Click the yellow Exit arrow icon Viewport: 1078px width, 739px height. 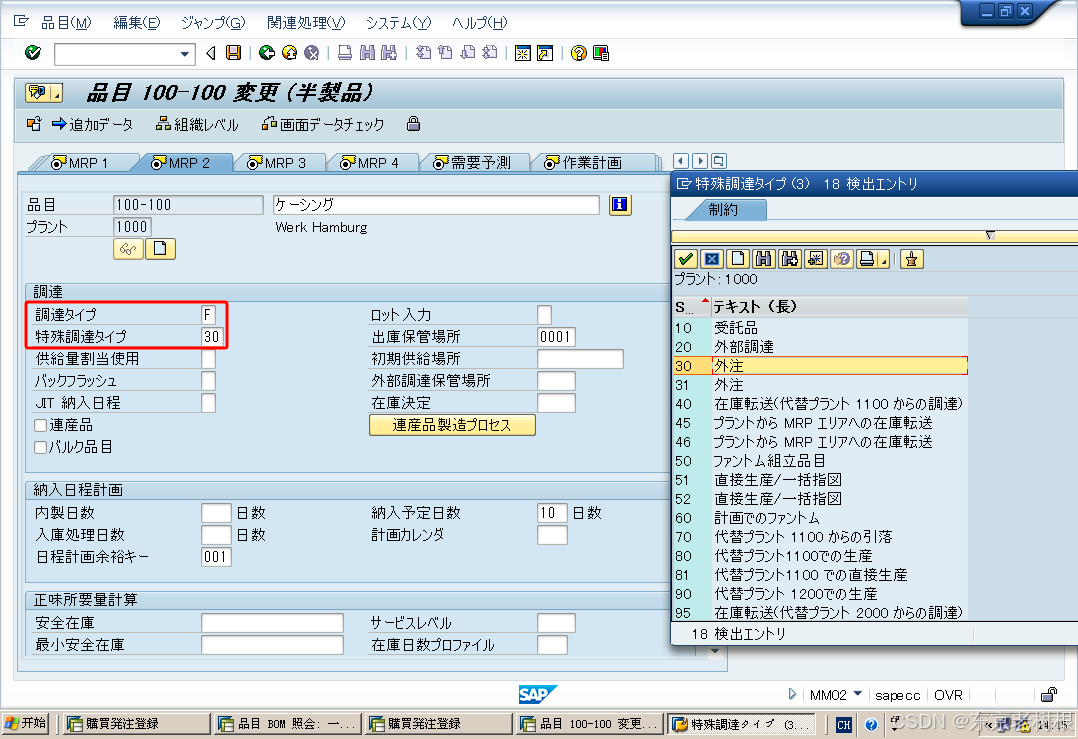[x=289, y=53]
